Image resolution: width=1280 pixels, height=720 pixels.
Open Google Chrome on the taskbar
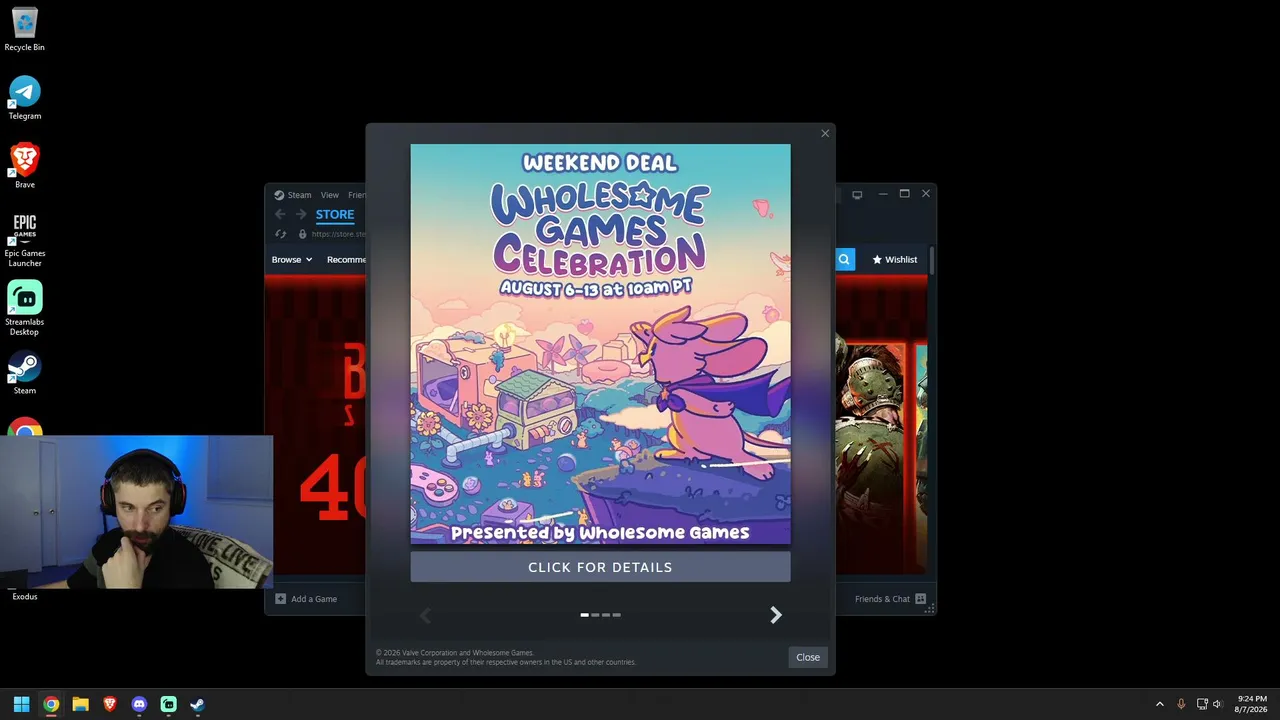pyautogui.click(x=51, y=704)
